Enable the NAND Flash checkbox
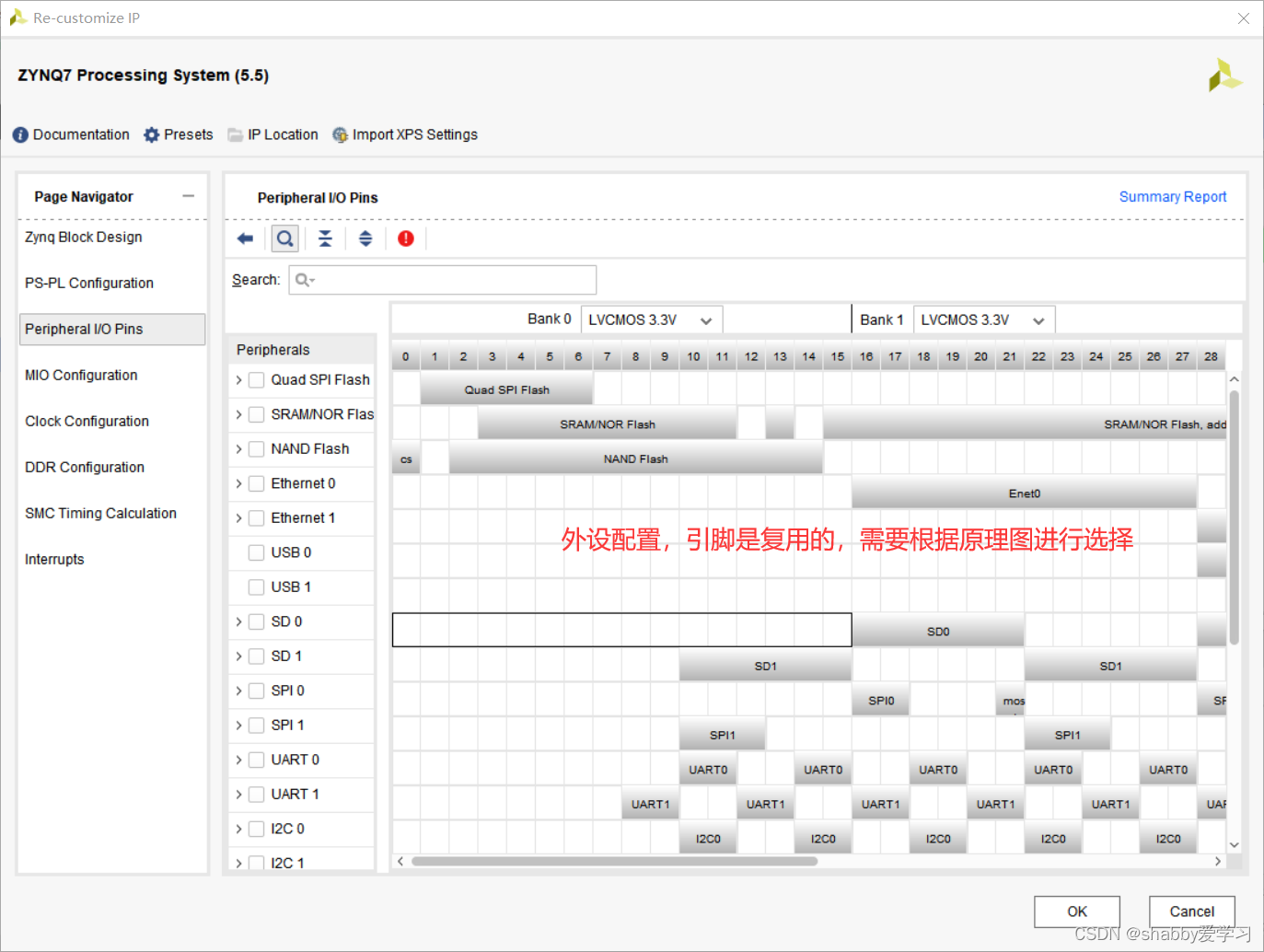Viewport: 1264px width, 952px height. [257, 449]
